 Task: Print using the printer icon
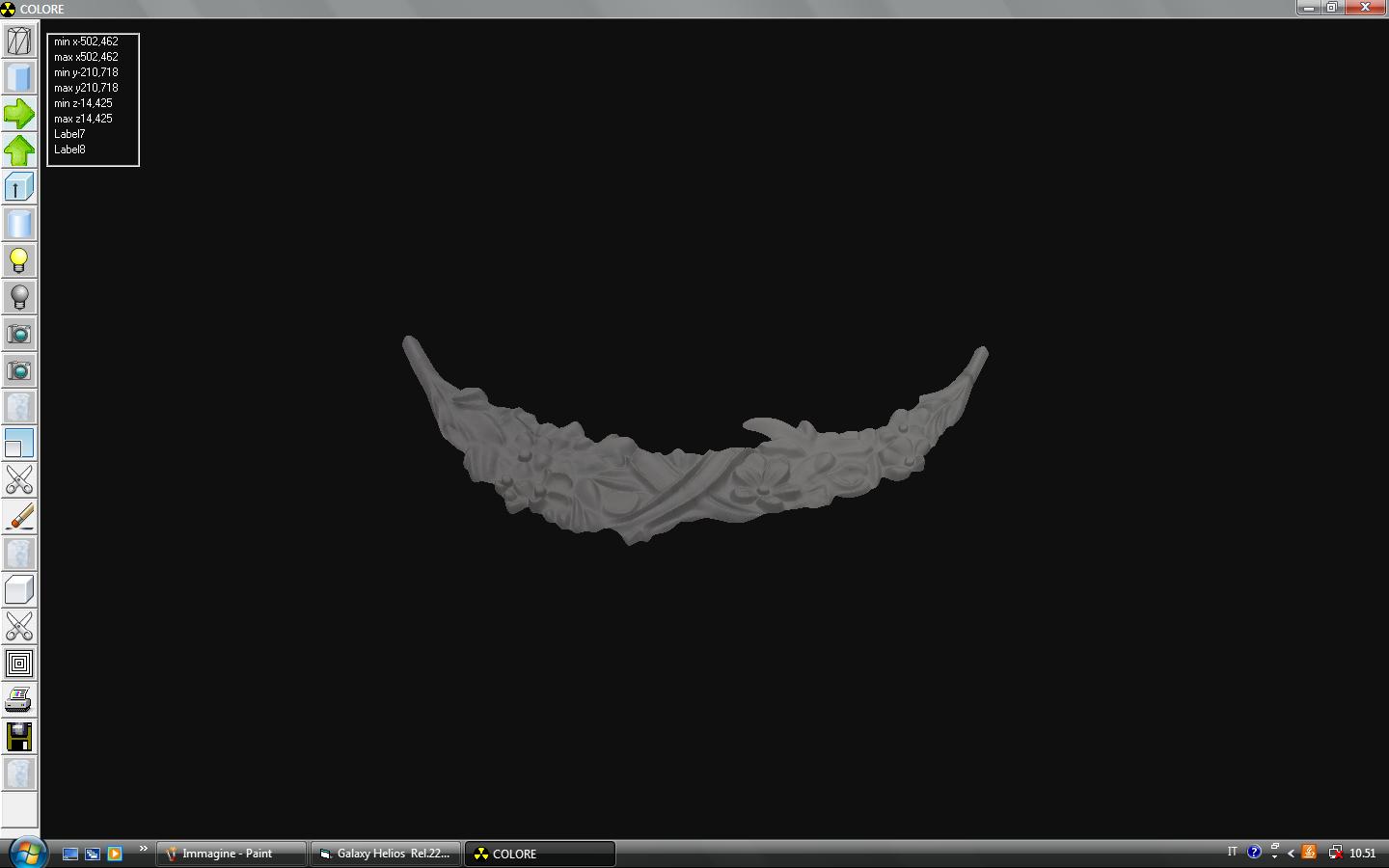coord(19,700)
